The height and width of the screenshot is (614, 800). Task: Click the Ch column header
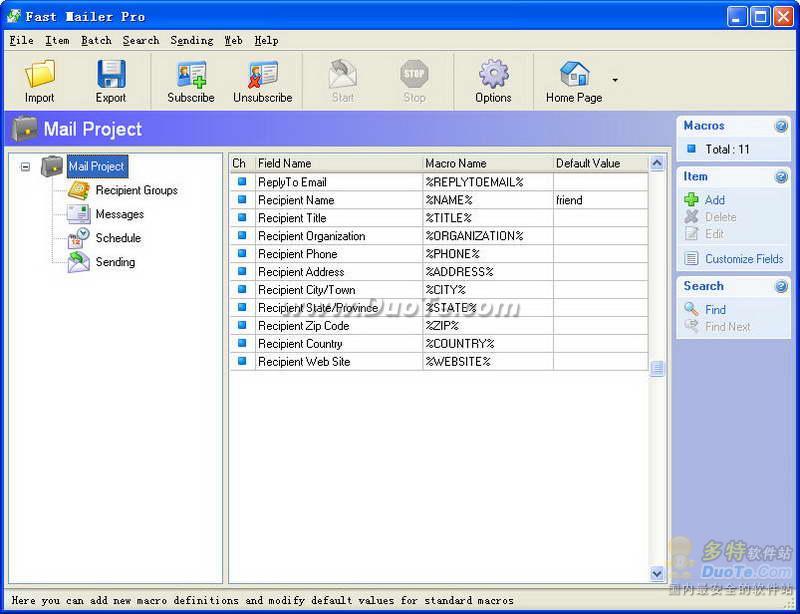(x=242, y=163)
